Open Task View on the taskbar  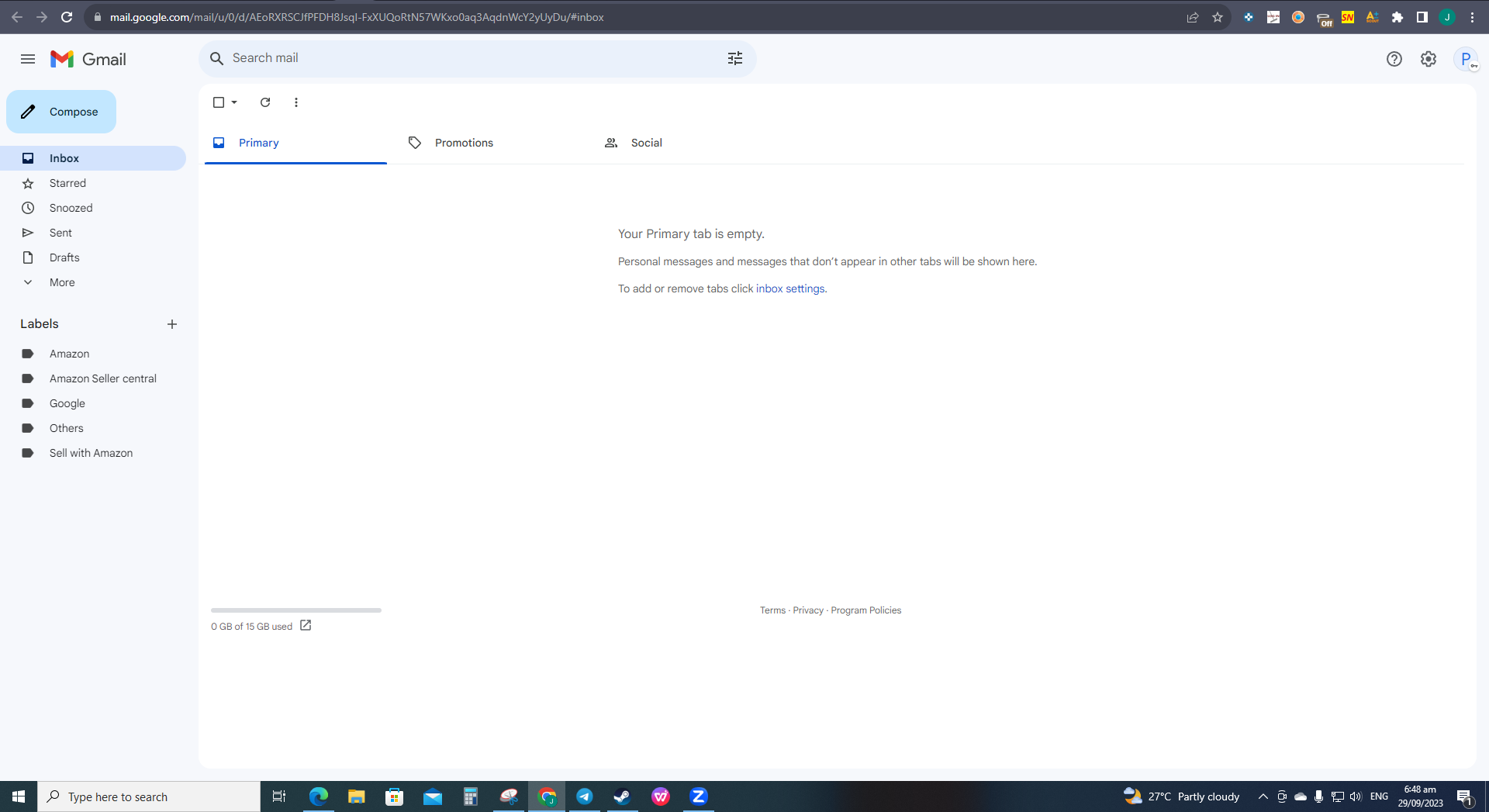click(279, 796)
